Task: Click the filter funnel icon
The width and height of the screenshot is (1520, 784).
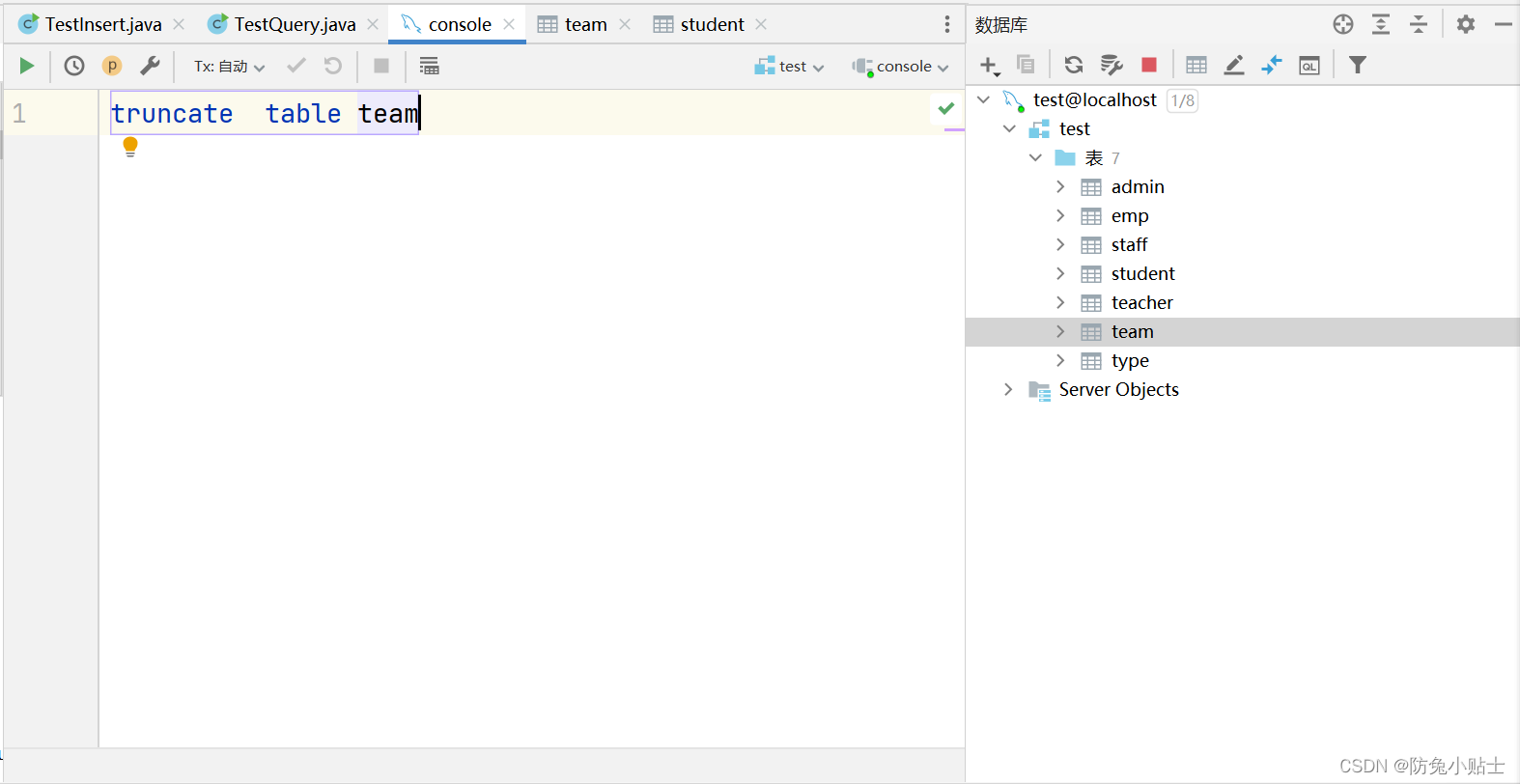Action: pos(1358,65)
